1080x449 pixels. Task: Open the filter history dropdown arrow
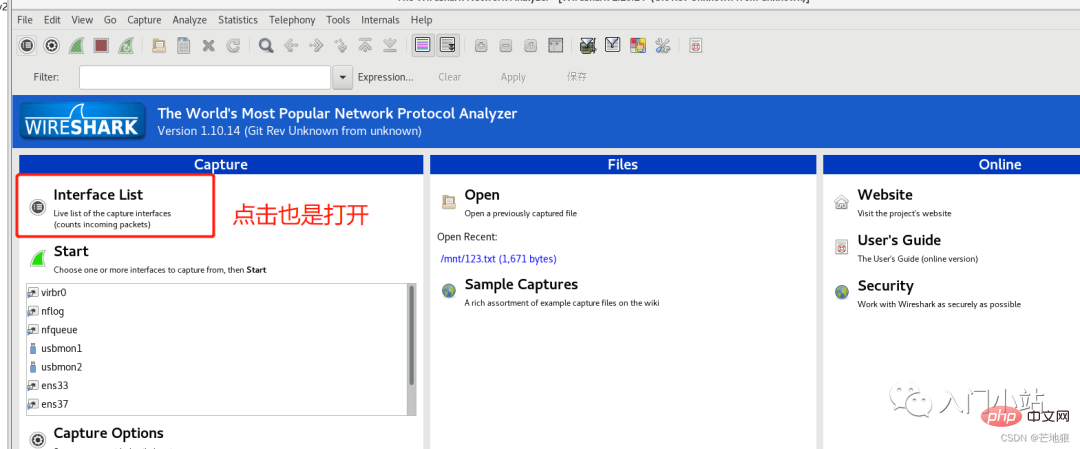tap(342, 77)
